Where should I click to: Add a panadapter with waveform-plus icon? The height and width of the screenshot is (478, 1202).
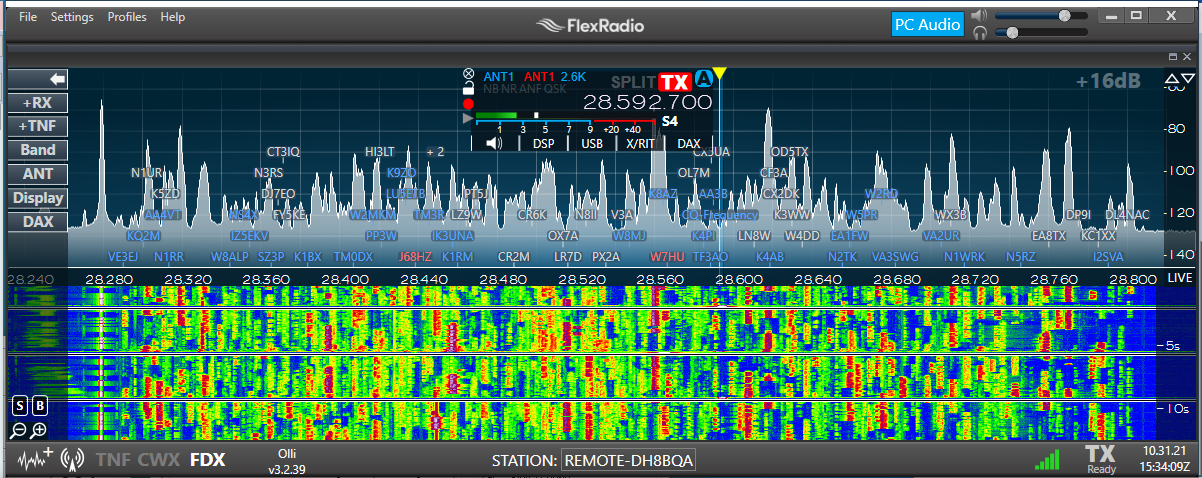(36, 459)
